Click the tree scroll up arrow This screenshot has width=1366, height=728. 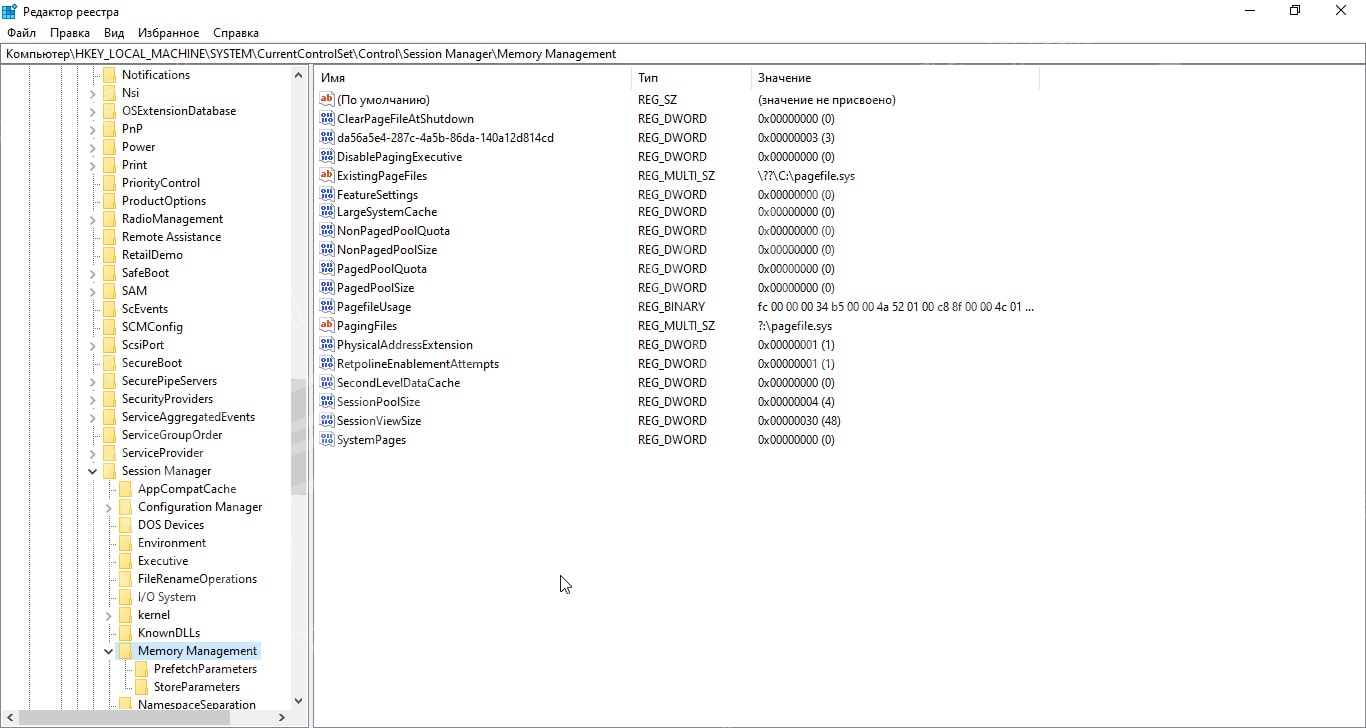[x=298, y=75]
